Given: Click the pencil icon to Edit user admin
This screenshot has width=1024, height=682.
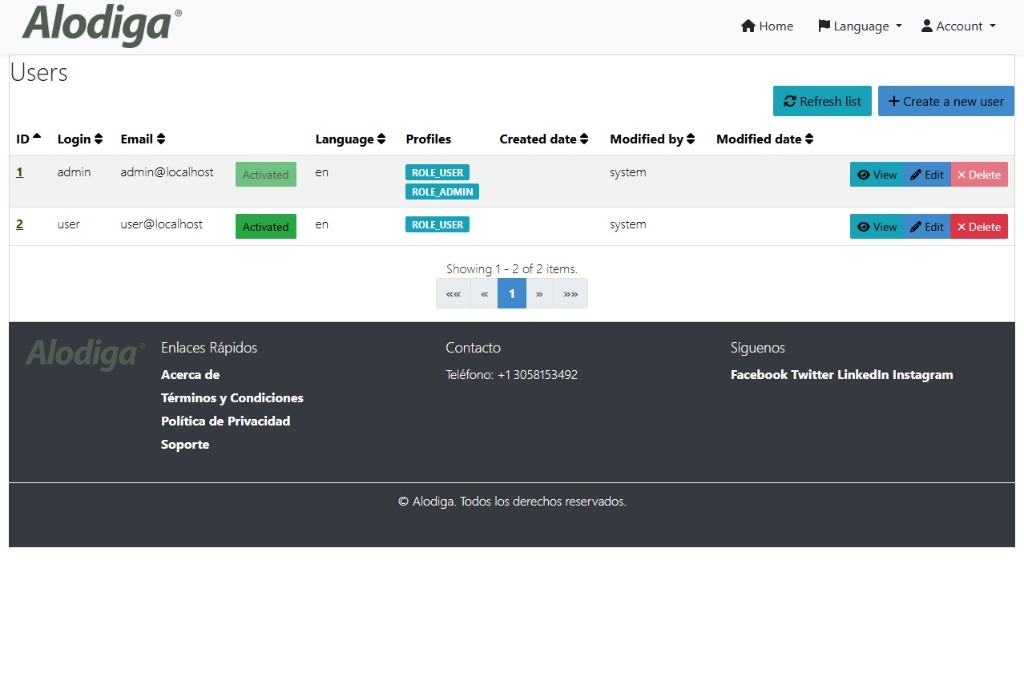Looking at the screenshot, I should pos(916,174).
